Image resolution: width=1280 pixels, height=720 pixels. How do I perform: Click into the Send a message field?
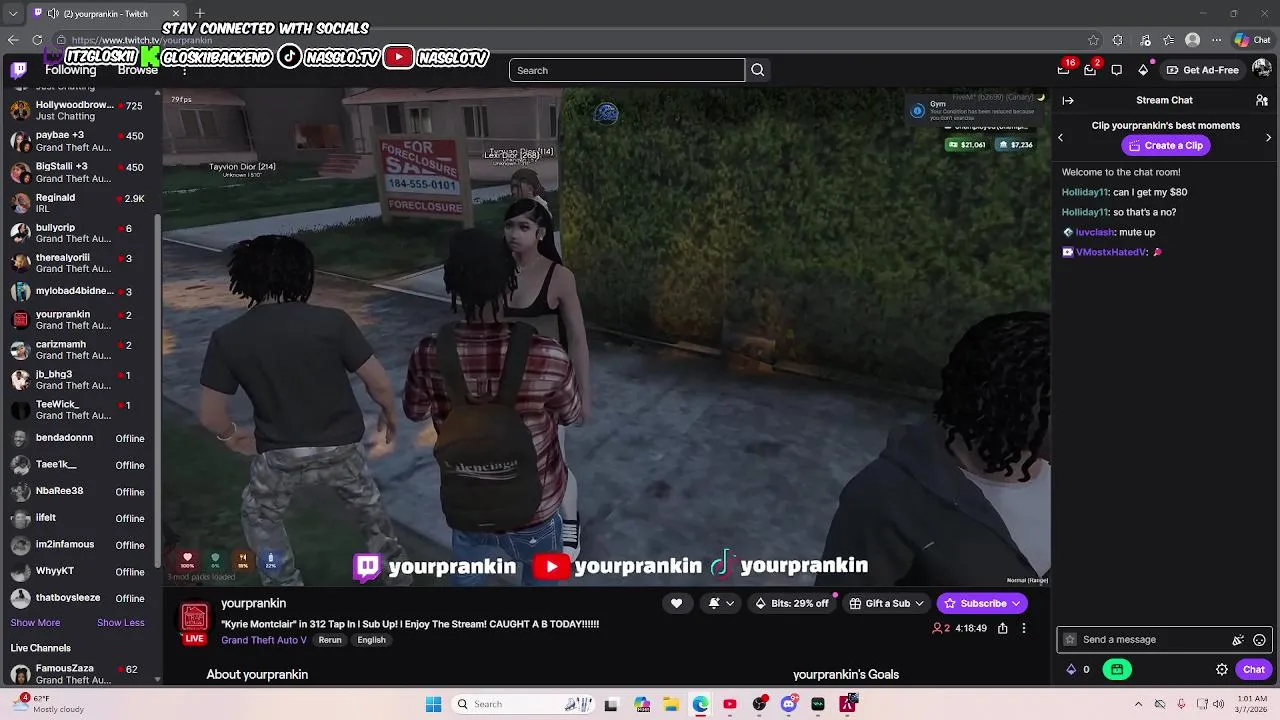pos(1164,640)
